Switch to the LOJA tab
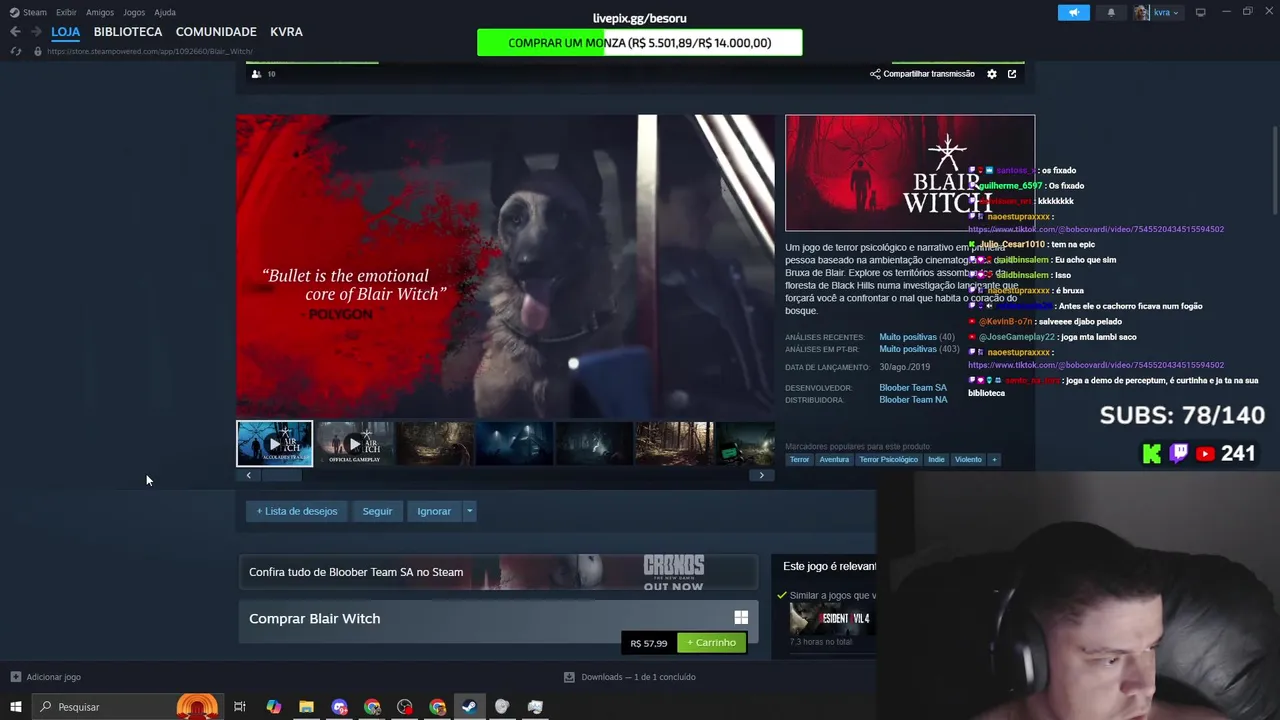The height and width of the screenshot is (720, 1280). point(66,32)
